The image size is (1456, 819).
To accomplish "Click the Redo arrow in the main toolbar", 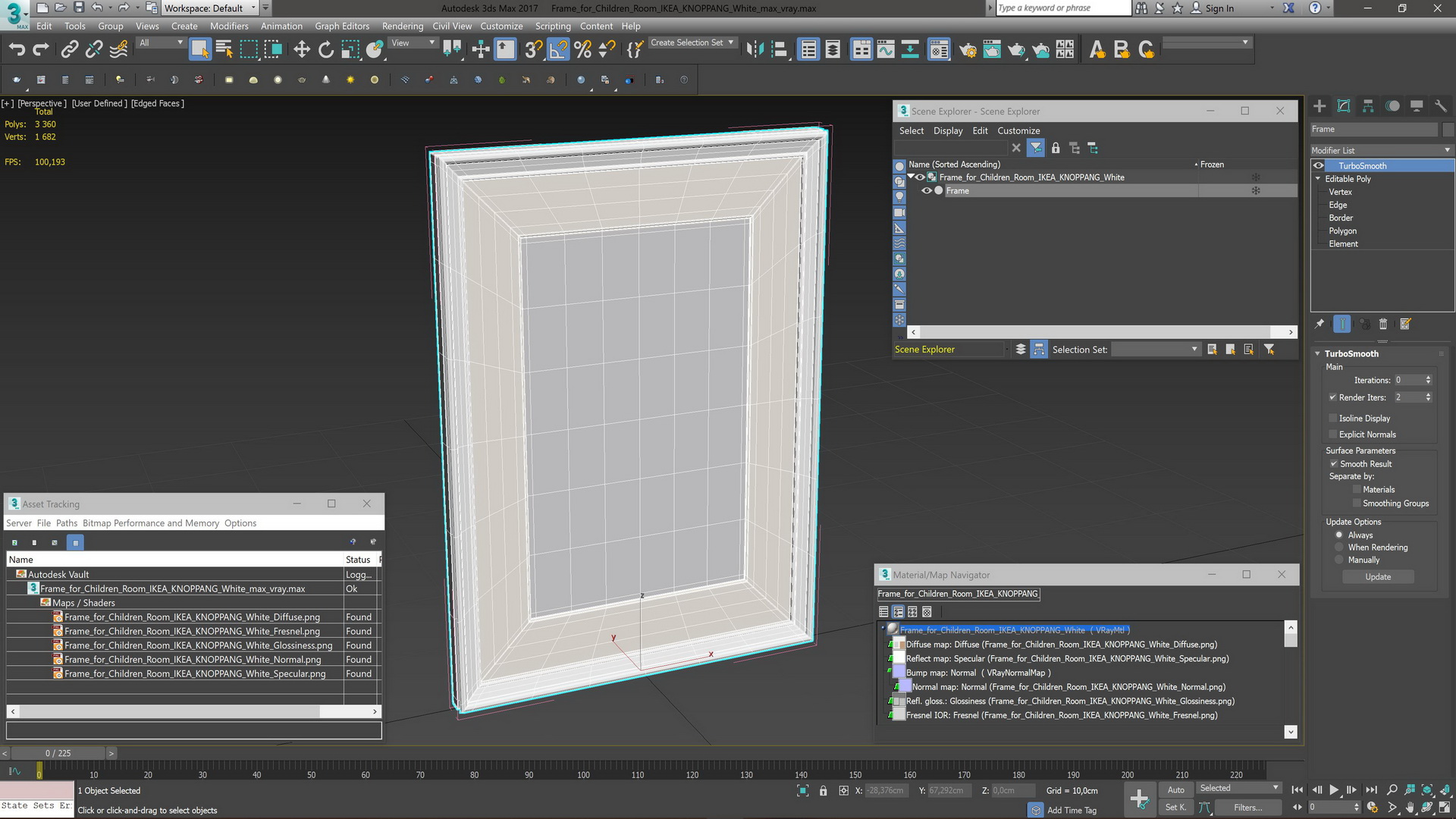I will [x=41, y=50].
